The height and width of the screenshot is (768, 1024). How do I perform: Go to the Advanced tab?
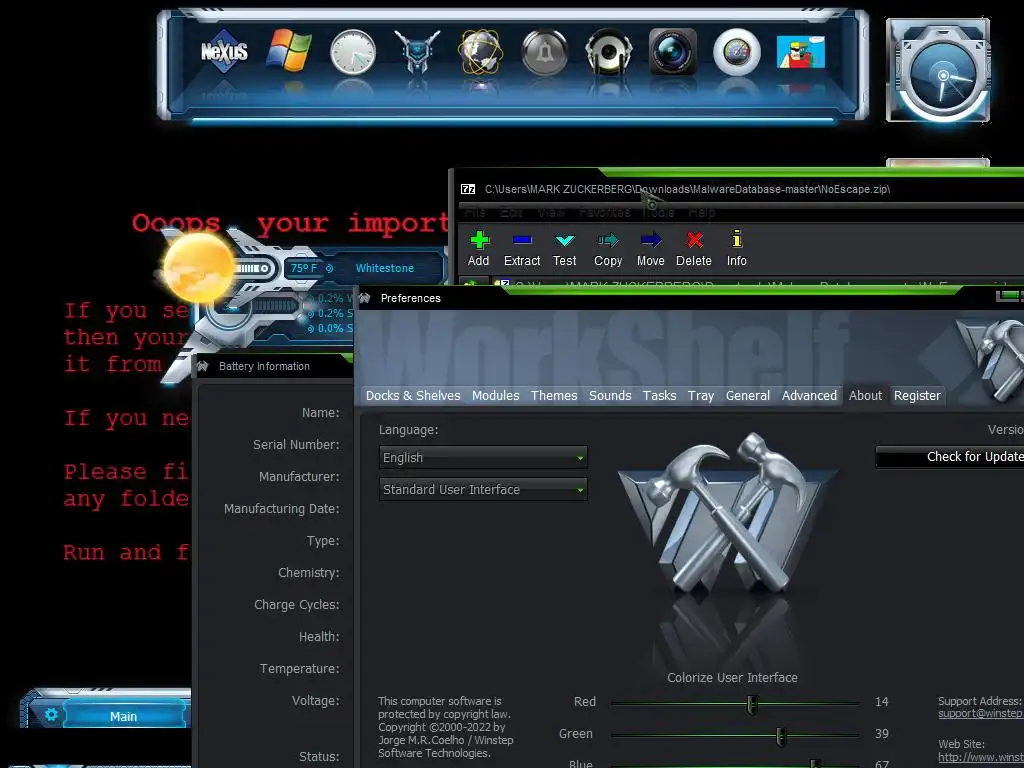pyautogui.click(x=809, y=395)
